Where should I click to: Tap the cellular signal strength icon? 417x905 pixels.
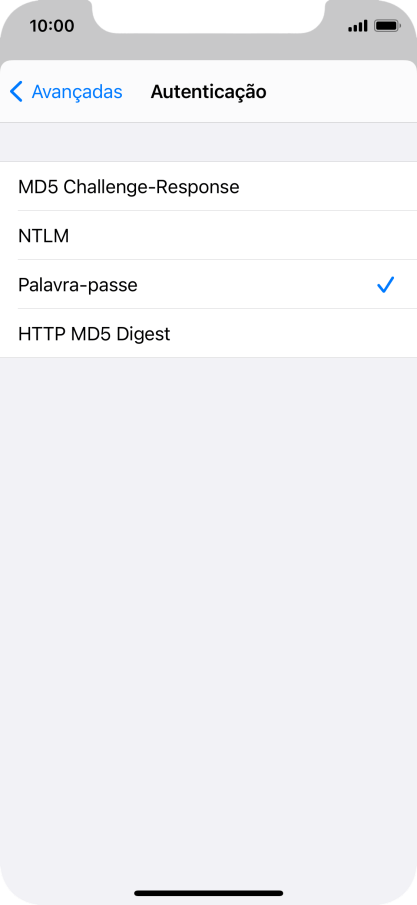pyautogui.click(x=358, y=26)
